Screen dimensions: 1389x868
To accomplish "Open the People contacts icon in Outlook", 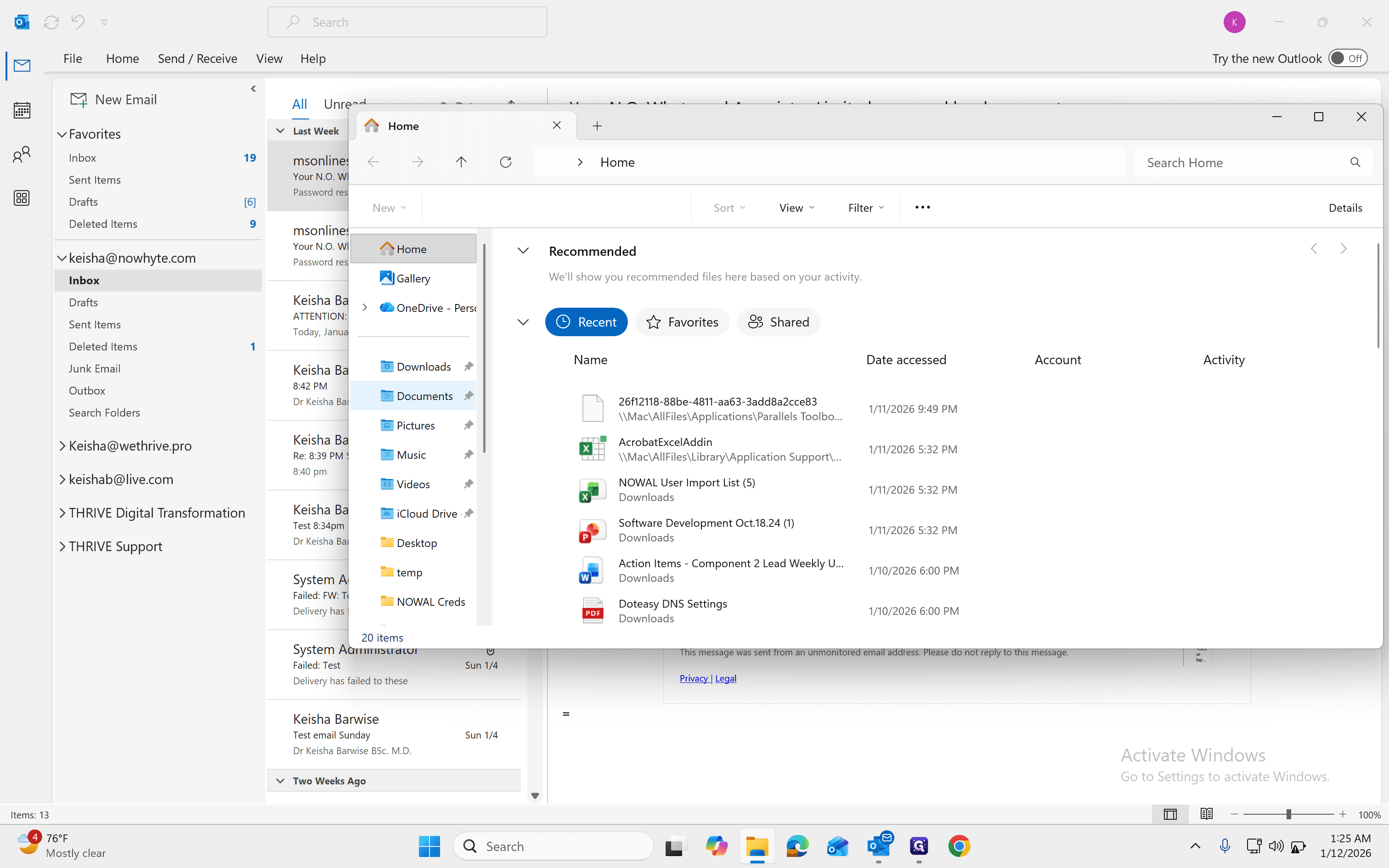I will pyautogui.click(x=22, y=154).
